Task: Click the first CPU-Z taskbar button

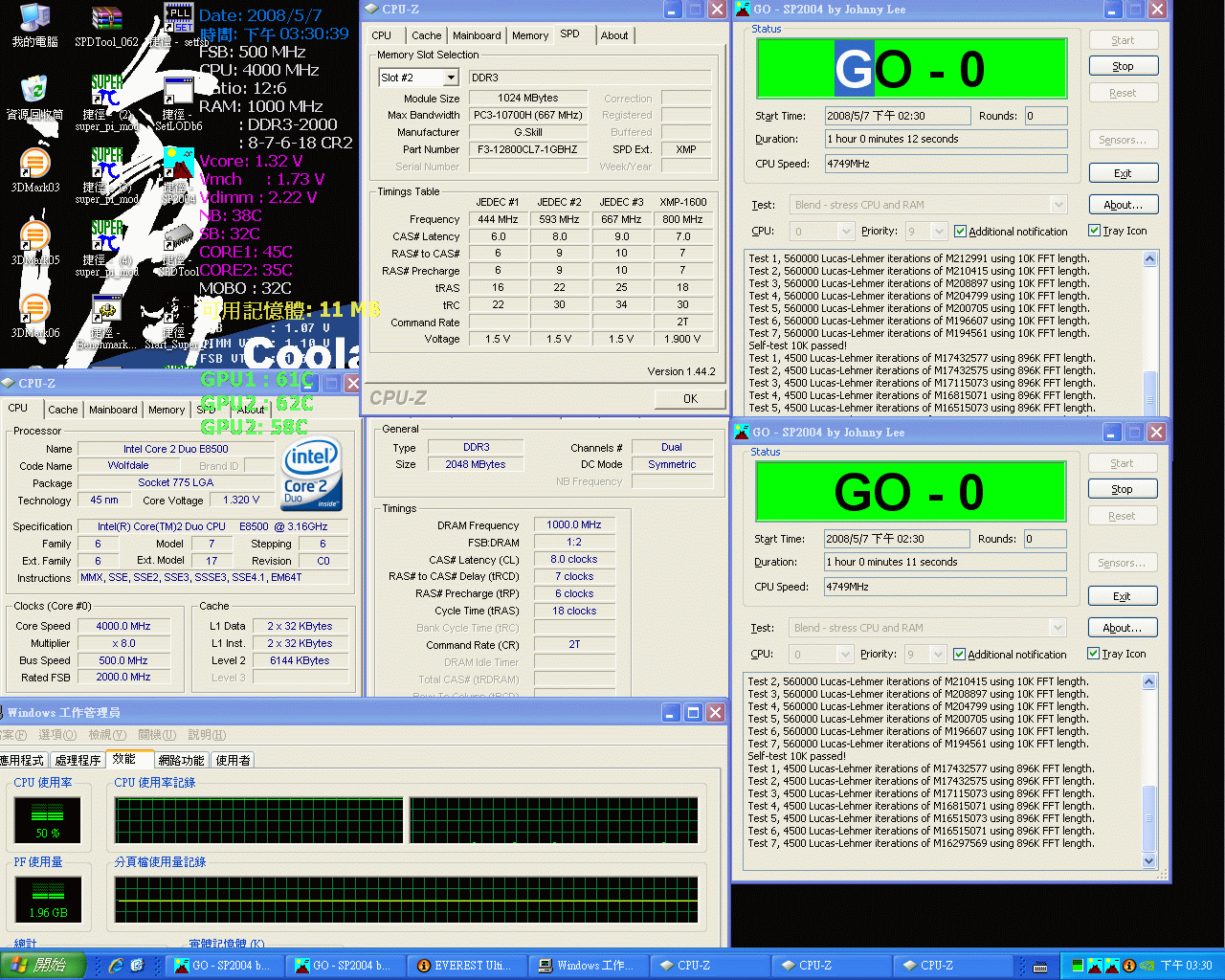Action: point(711,966)
